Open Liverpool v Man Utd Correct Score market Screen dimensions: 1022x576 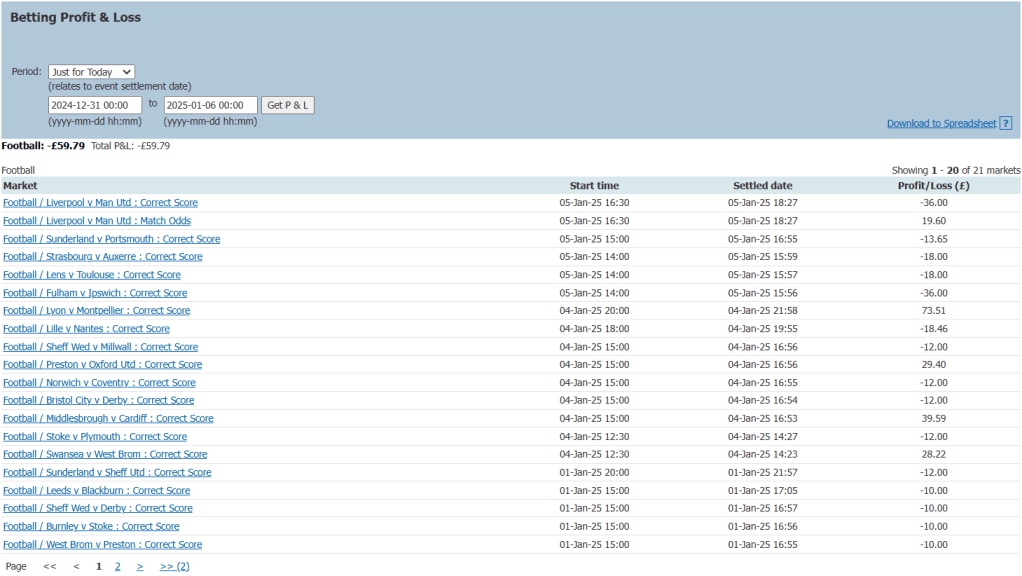pos(100,203)
